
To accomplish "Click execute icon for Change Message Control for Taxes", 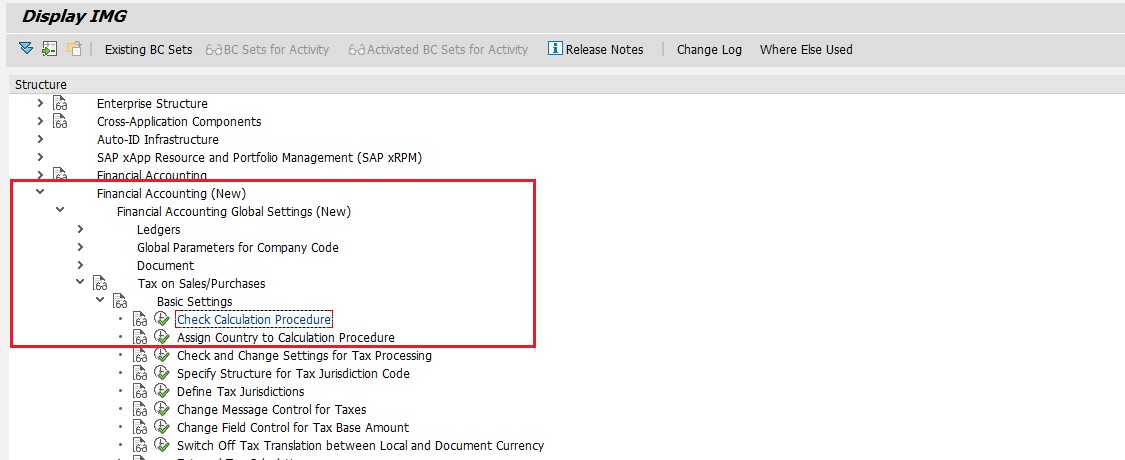I will pyautogui.click(x=162, y=410).
